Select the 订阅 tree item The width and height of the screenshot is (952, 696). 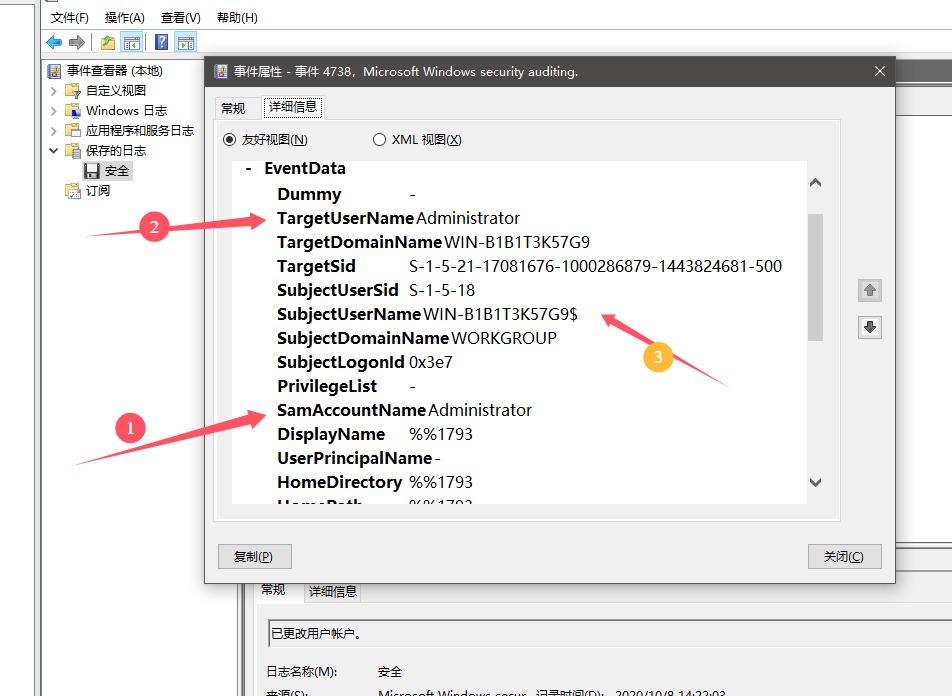tap(97, 191)
